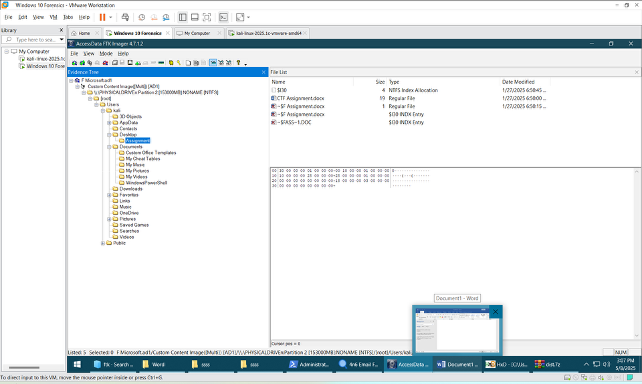
Task: Switch to the kali-linux VM tab
Action: coord(268,33)
